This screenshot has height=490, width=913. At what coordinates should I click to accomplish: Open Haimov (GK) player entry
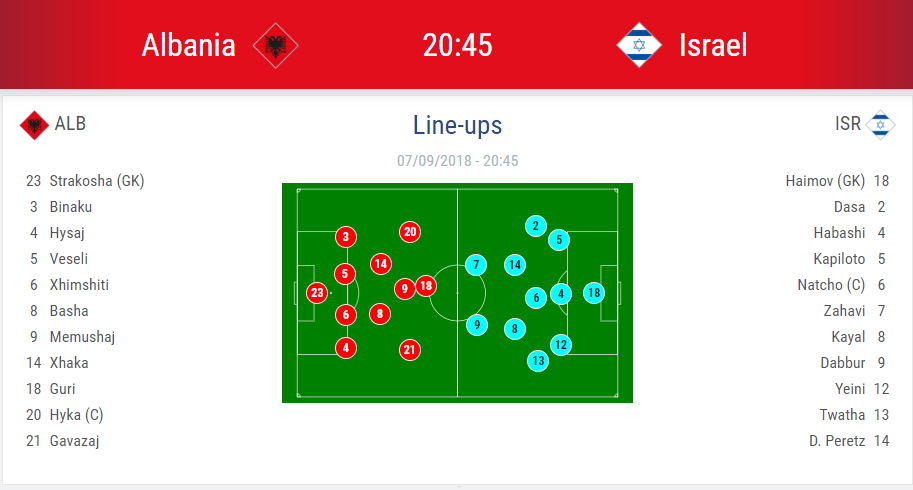click(825, 181)
